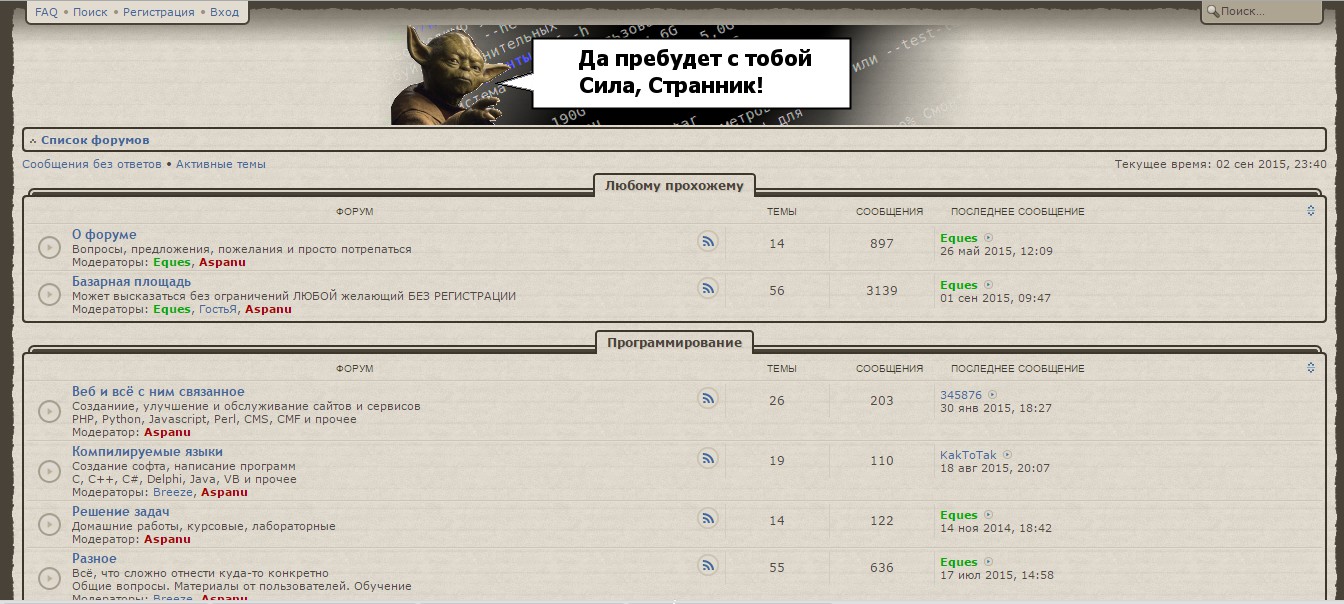The height and width of the screenshot is (604, 1344).
Task: Click the search magnifier icon
Action: 1213,12
